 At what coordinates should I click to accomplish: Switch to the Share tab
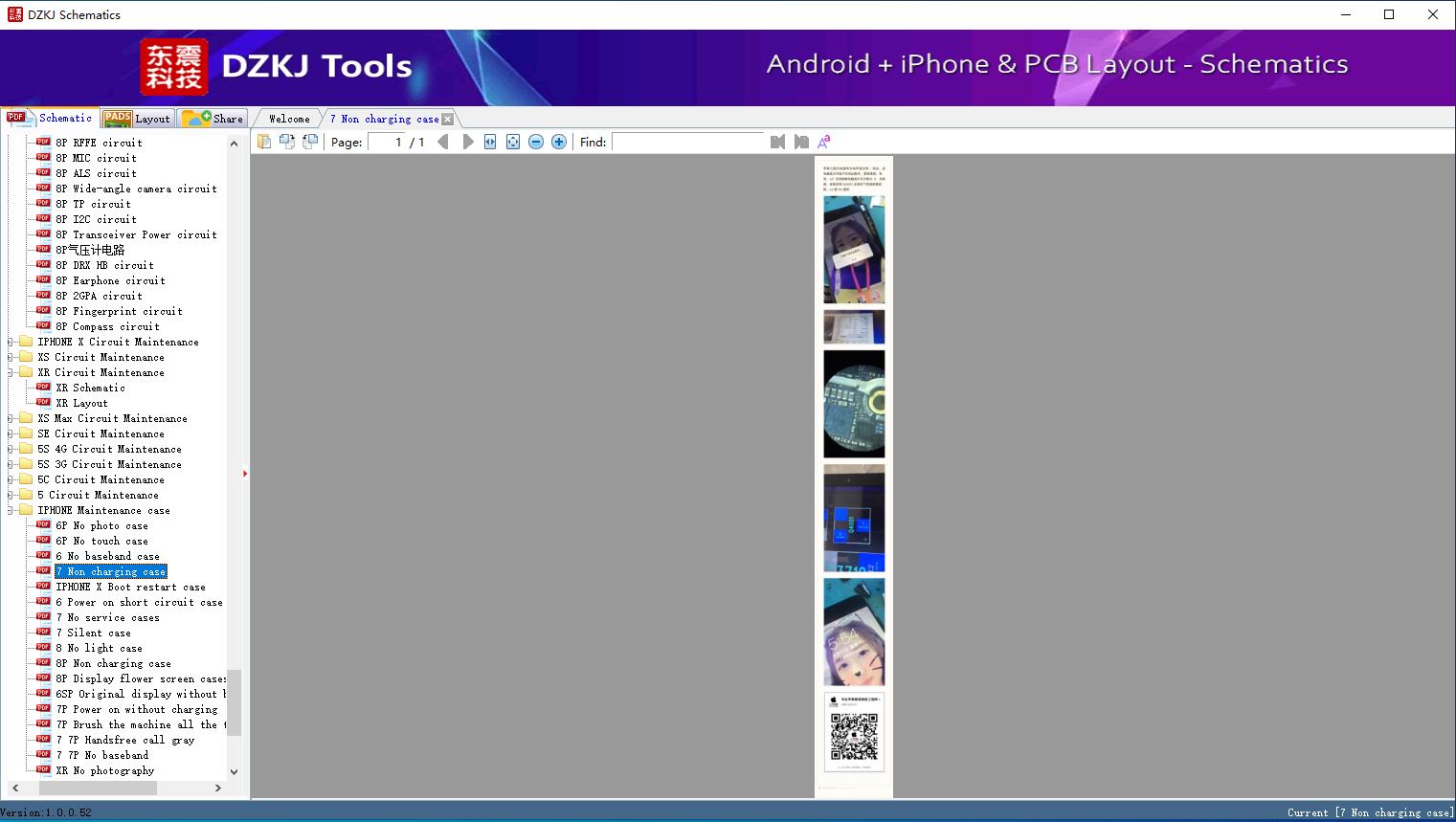pyautogui.click(x=213, y=119)
